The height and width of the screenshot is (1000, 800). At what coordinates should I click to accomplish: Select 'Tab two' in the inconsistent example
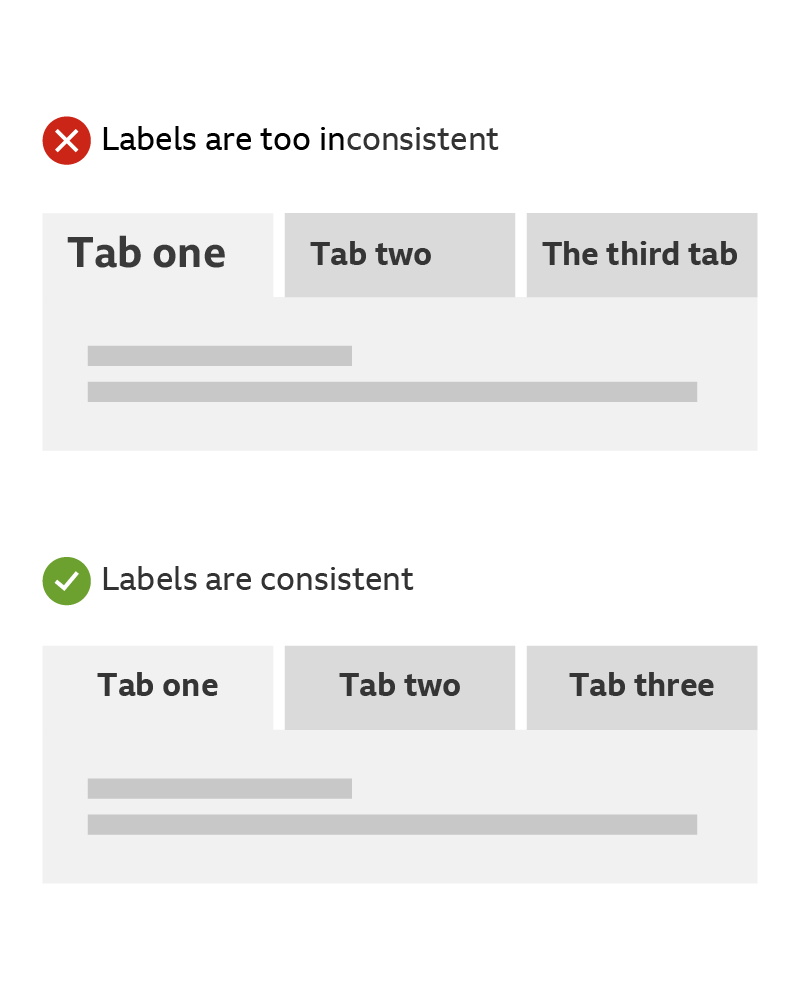click(x=399, y=254)
